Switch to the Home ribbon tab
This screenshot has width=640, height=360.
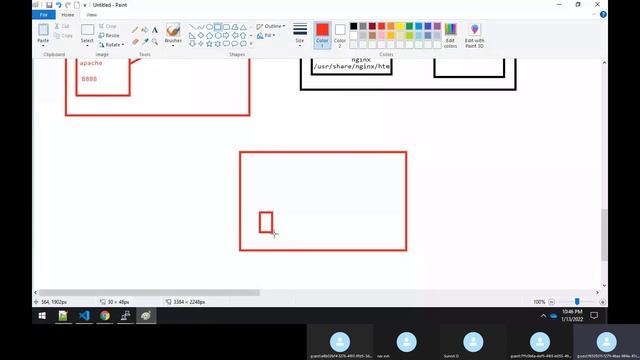click(68, 15)
